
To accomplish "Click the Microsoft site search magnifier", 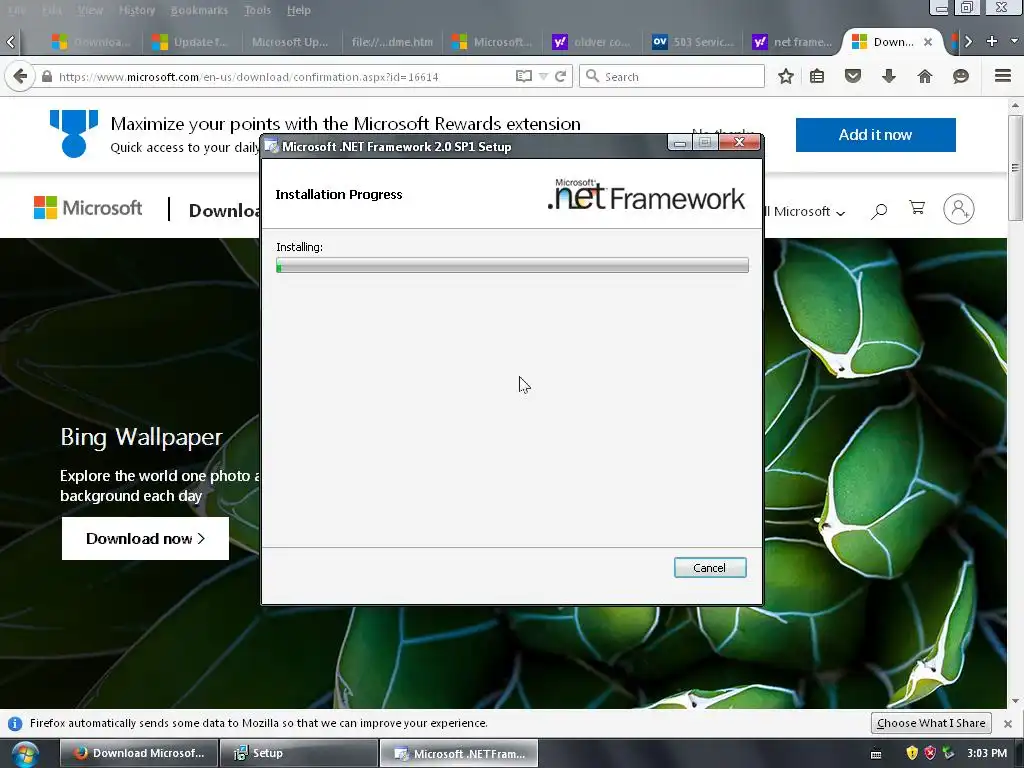I will 879,210.
